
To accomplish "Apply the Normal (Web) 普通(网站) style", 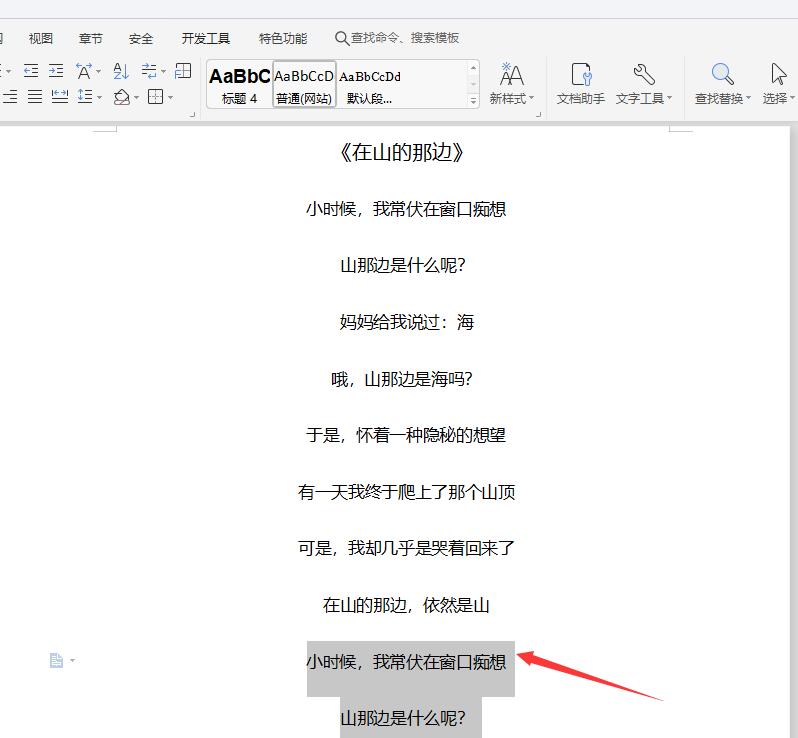I will tap(304, 84).
